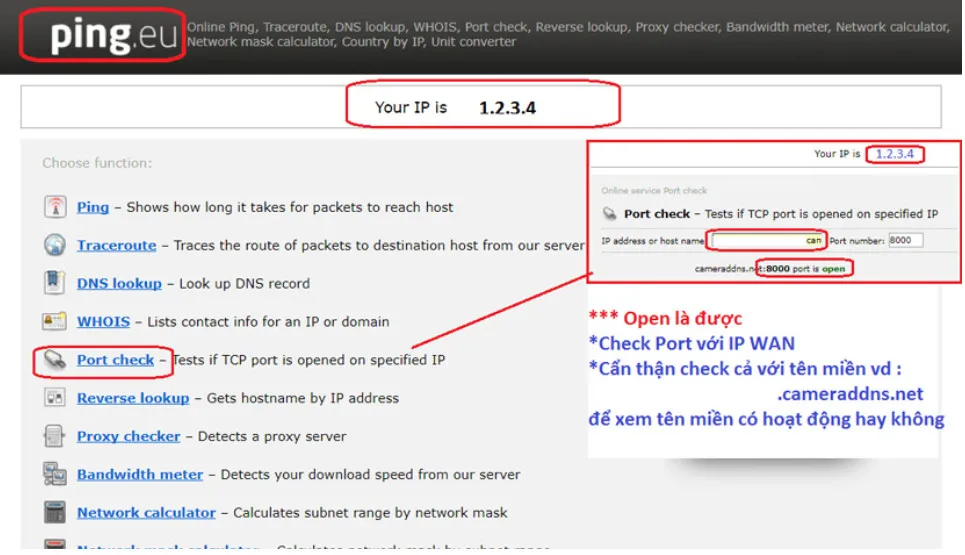Click the Proxy checker server icon
Viewport: 965px width, 555px height.
54,436
